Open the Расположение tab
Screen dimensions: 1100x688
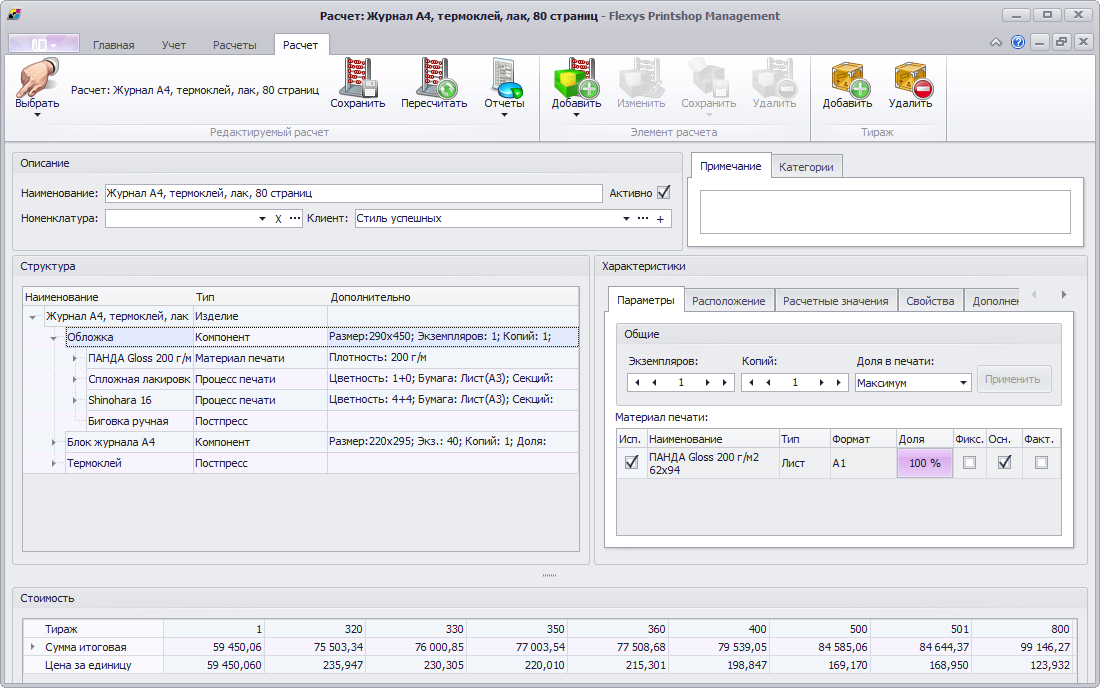pos(728,301)
